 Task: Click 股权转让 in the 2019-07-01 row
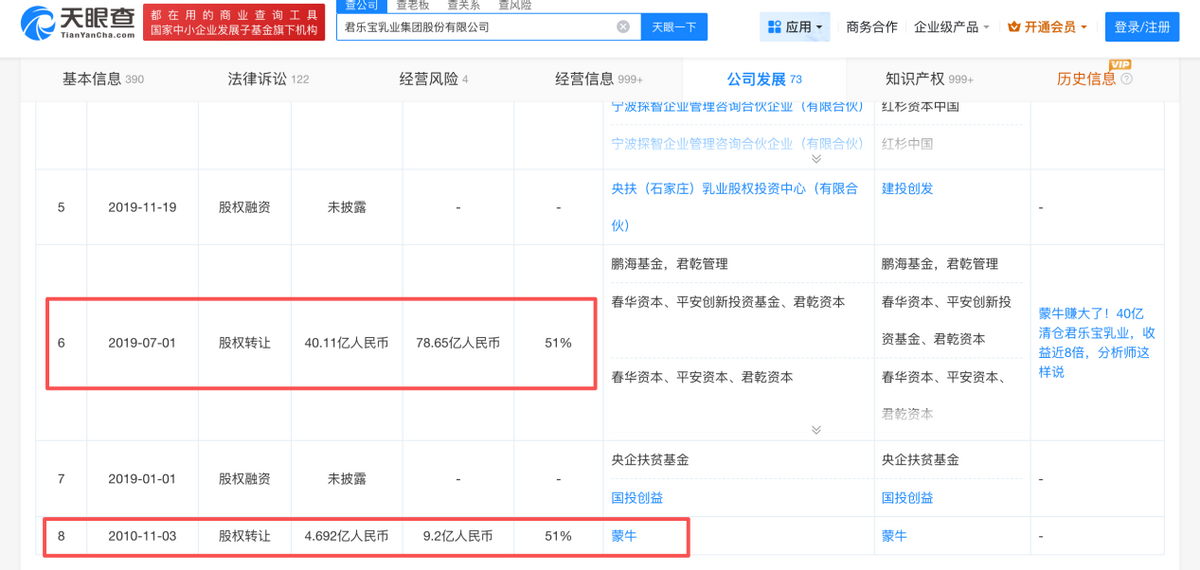point(245,343)
